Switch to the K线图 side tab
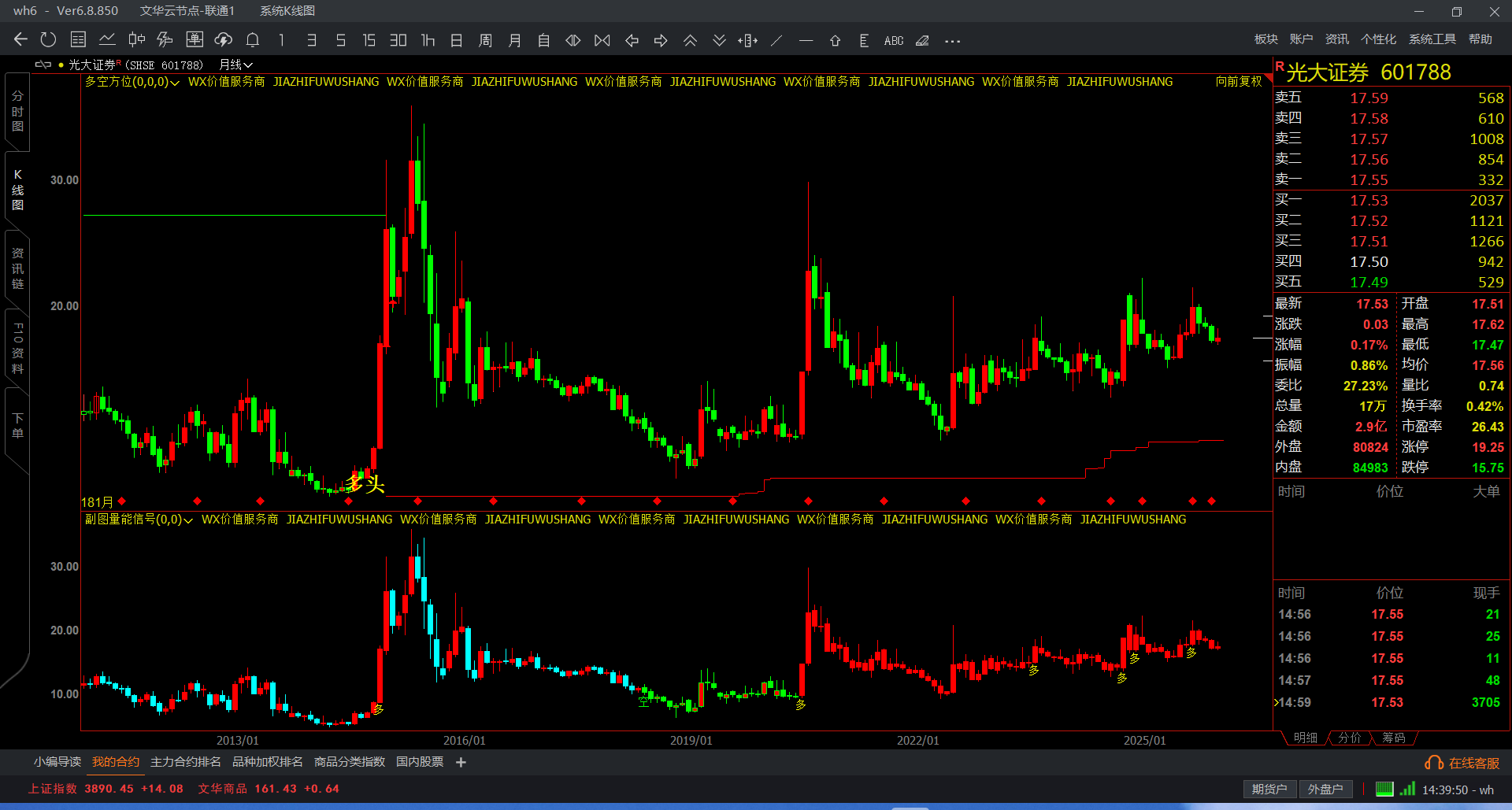This screenshot has height=810, width=1512. click(x=17, y=190)
